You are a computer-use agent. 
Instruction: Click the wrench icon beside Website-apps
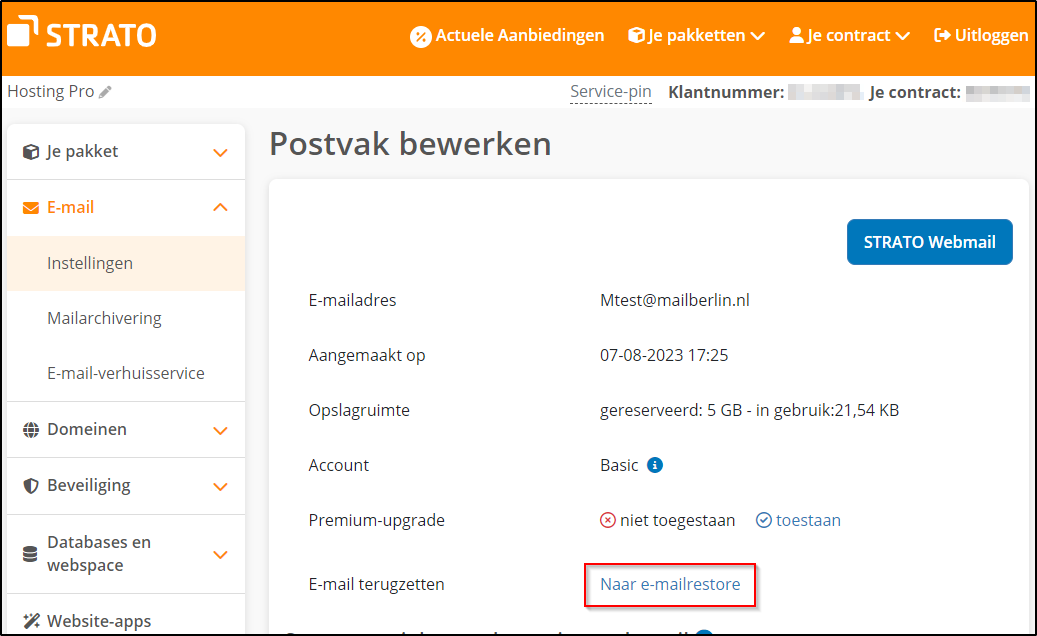point(30,620)
